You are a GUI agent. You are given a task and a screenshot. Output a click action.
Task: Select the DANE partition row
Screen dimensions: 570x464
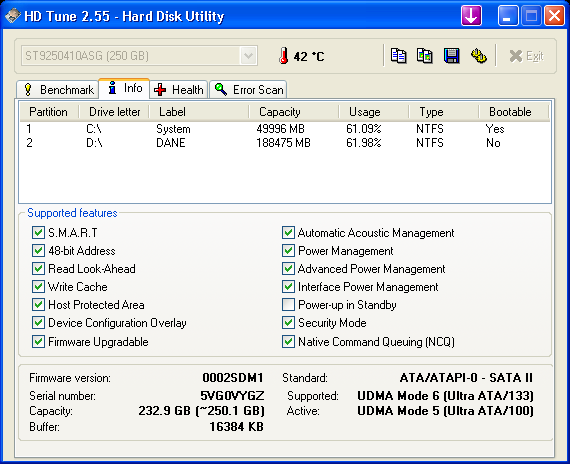285,143
